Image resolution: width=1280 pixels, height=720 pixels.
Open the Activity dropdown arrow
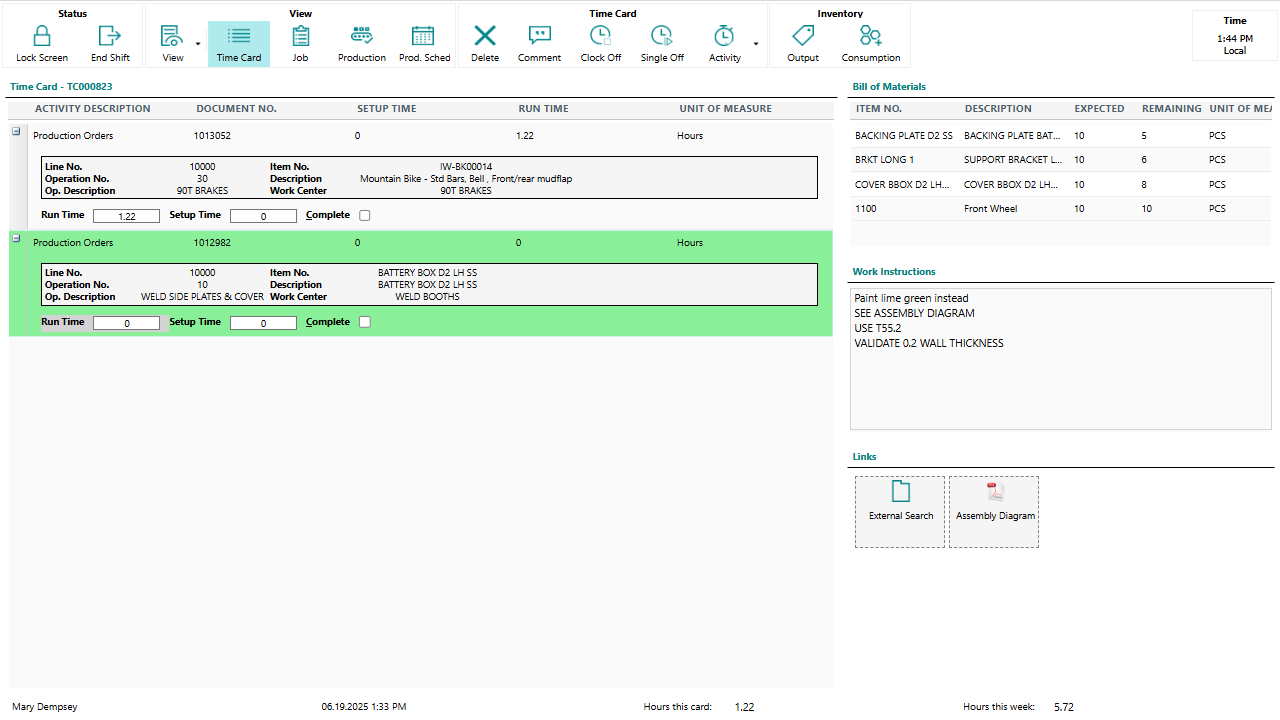755,45
